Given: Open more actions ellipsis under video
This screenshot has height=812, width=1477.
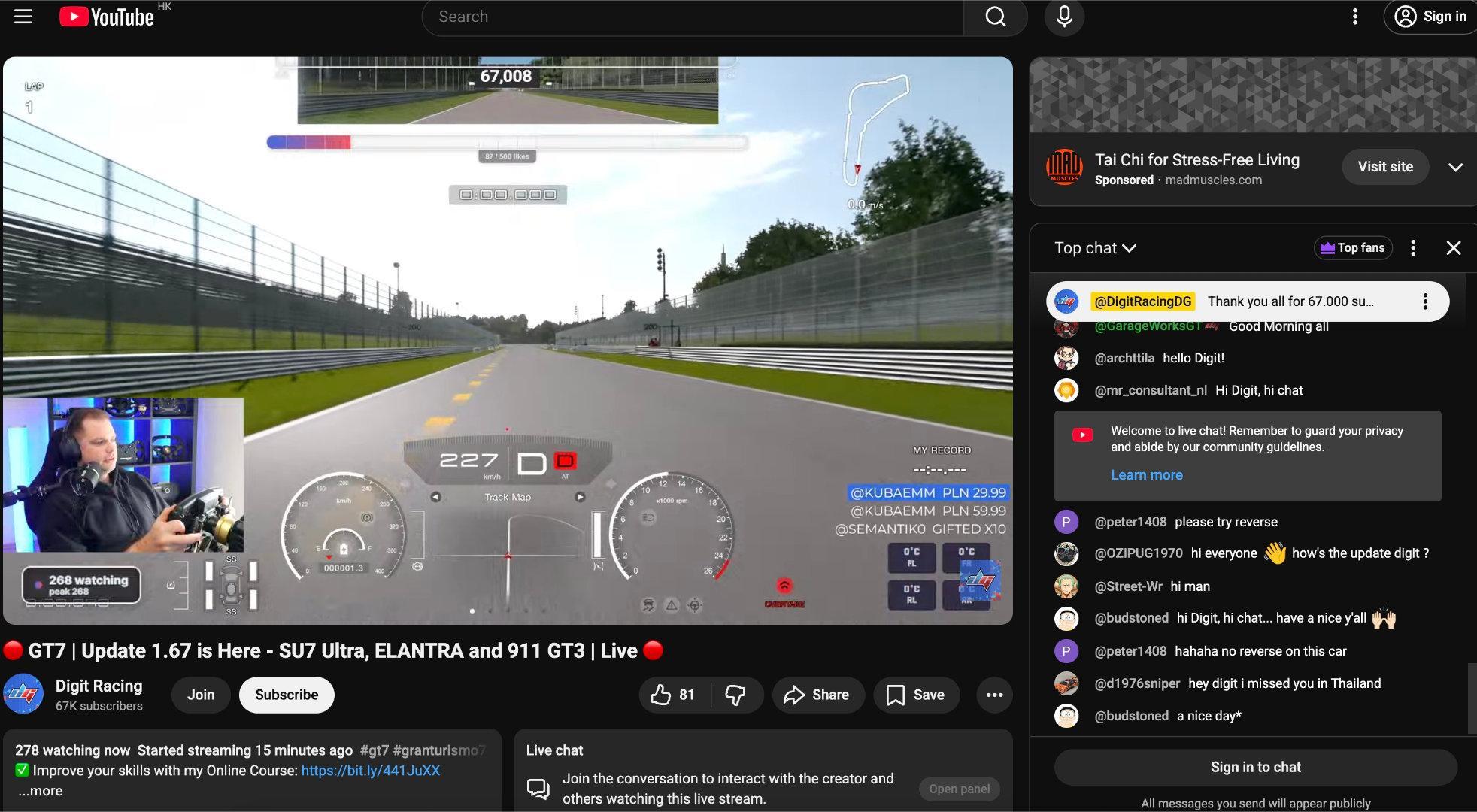Looking at the screenshot, I should pyautogui.click(x=994, y=695).
